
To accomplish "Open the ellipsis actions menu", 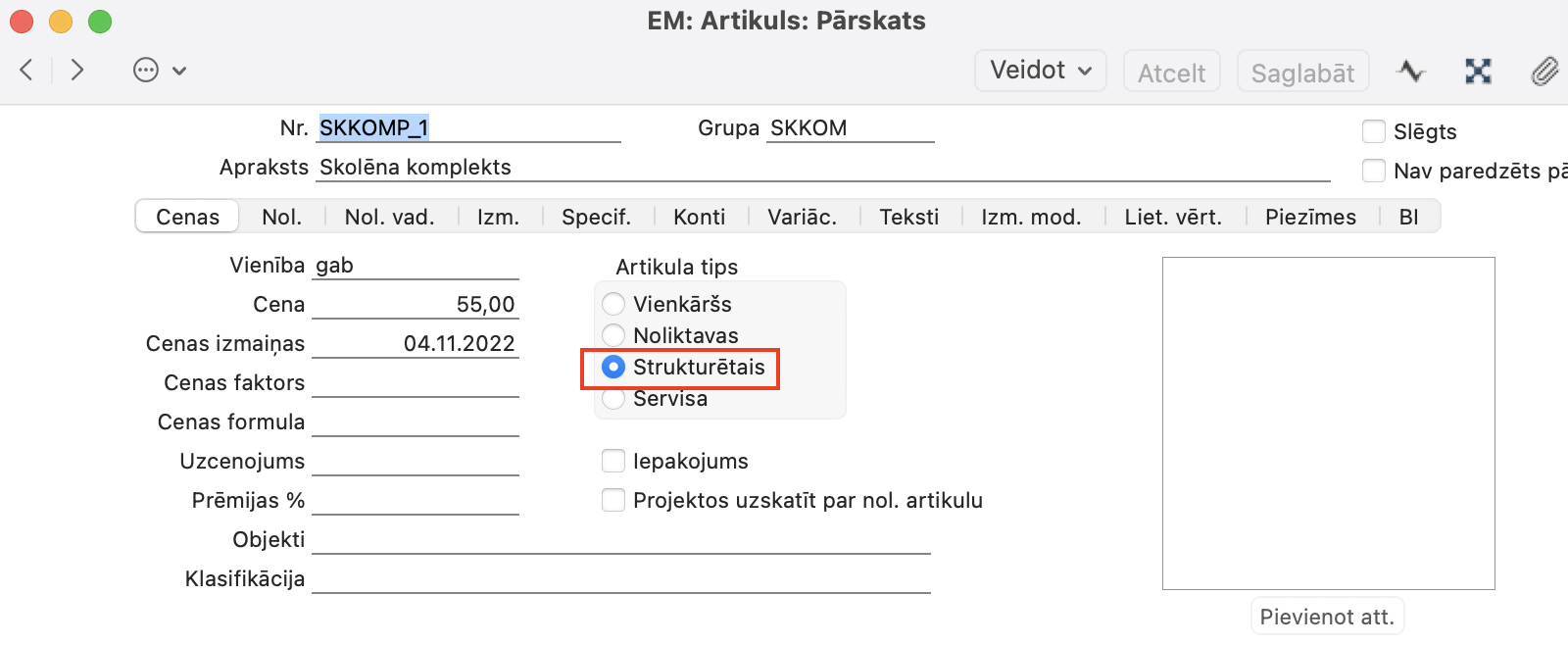I will pos(146,70).
